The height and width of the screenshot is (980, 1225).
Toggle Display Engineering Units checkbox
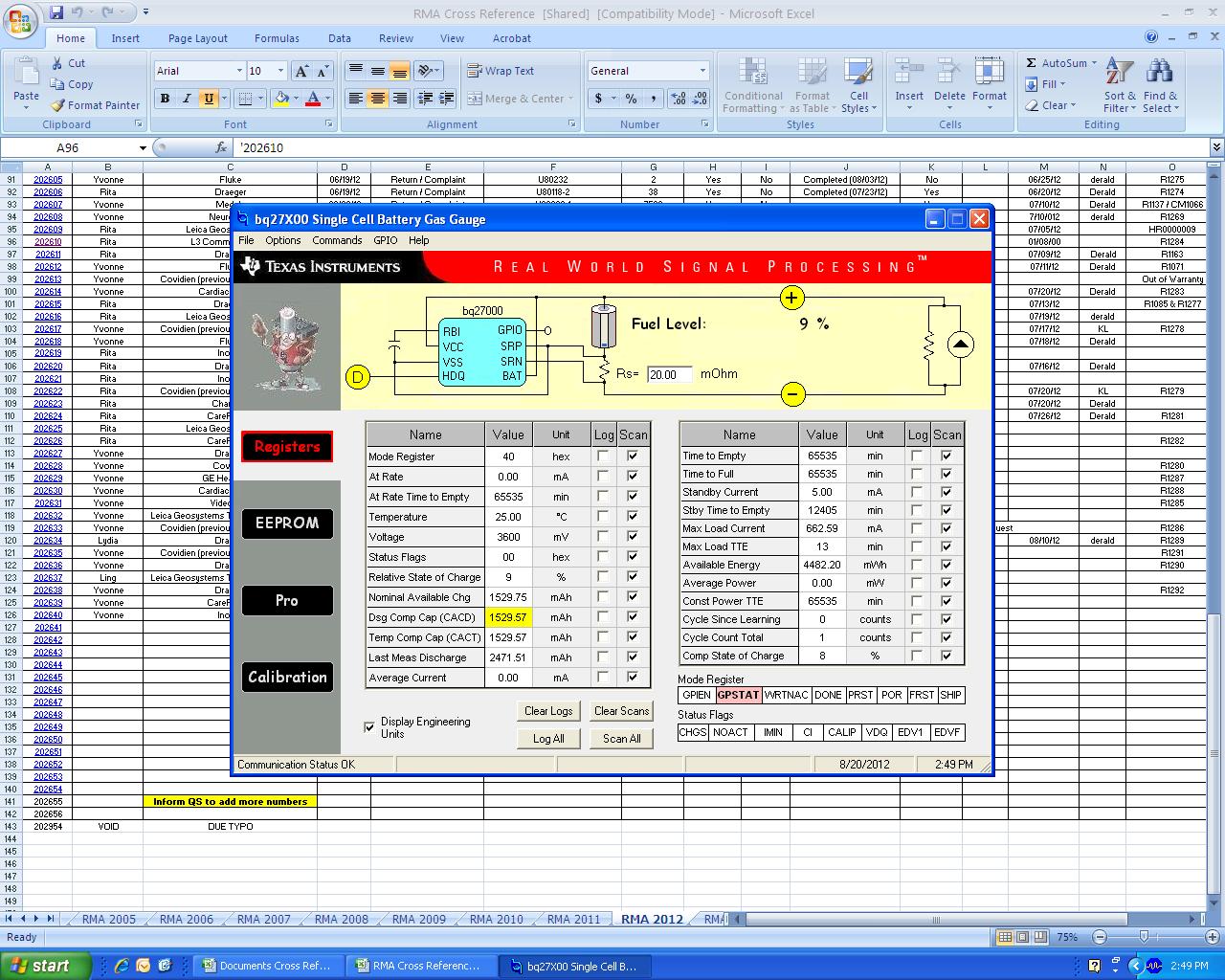[369, 727]
